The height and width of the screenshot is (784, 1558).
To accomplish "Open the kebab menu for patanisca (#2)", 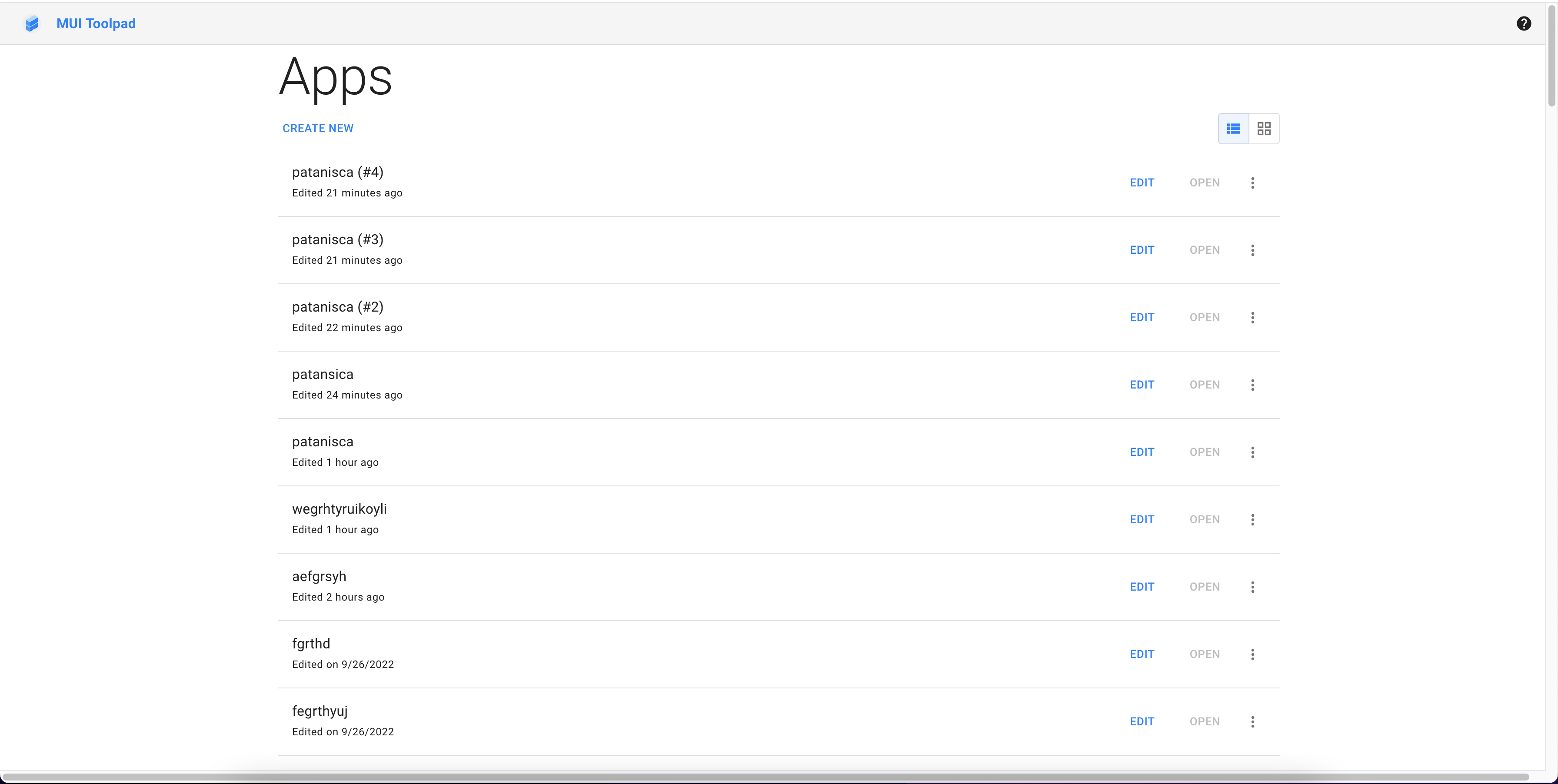I will click(x=1252, y=317).
